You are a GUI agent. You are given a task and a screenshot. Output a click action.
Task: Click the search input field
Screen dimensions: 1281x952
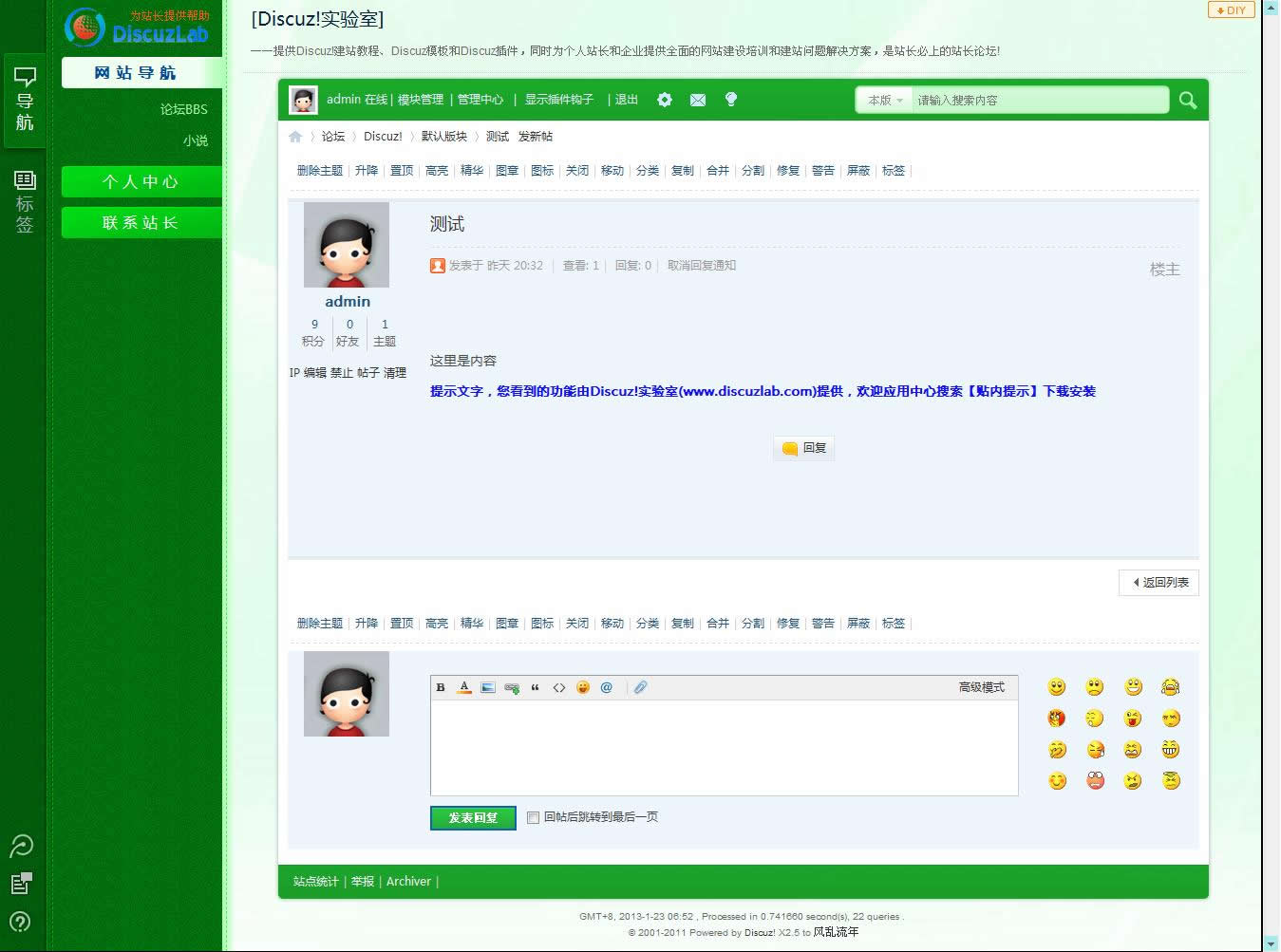(1039, 100)
